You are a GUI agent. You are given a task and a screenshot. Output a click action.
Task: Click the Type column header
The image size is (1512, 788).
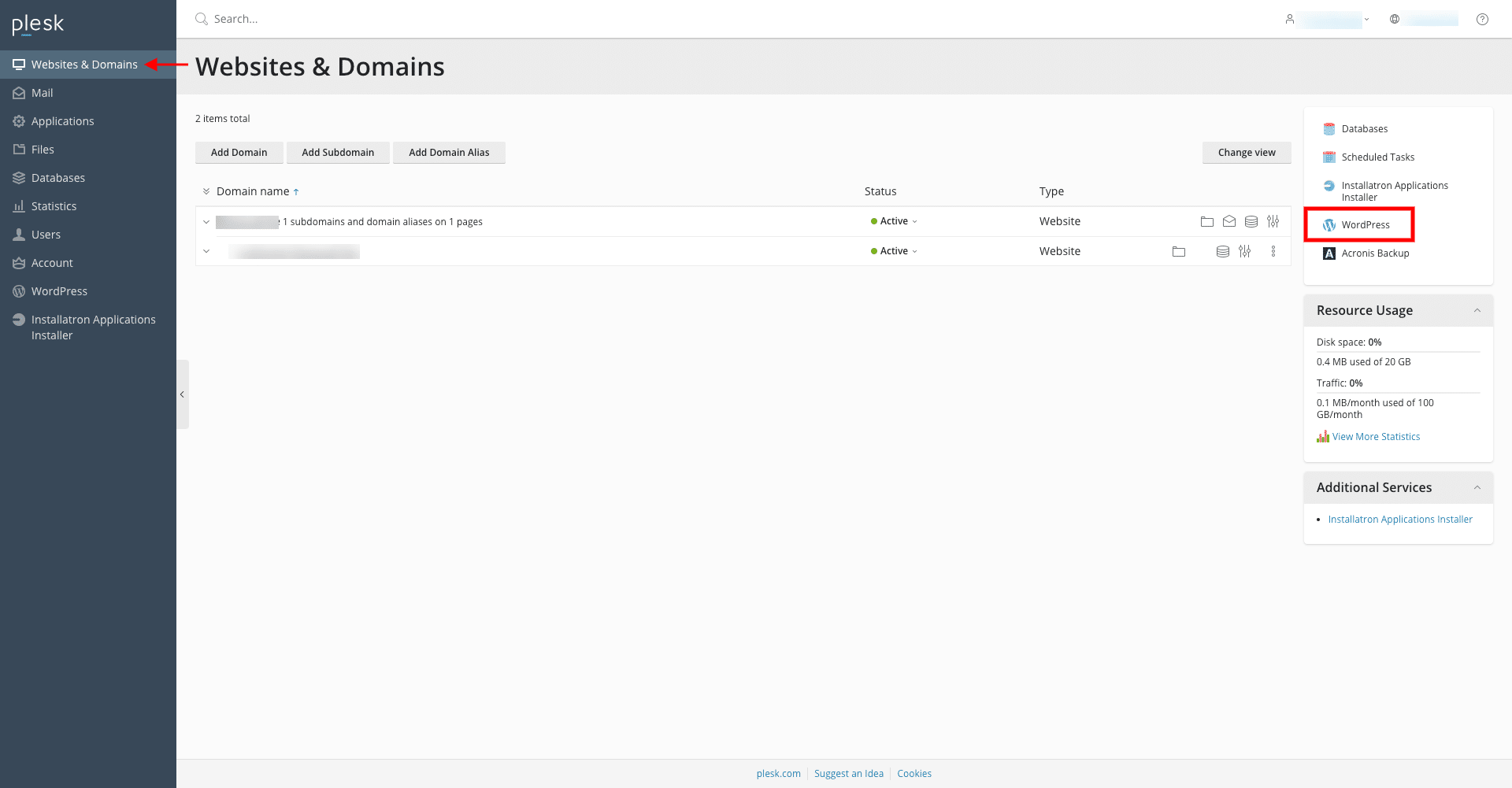tap(1051, 191)
